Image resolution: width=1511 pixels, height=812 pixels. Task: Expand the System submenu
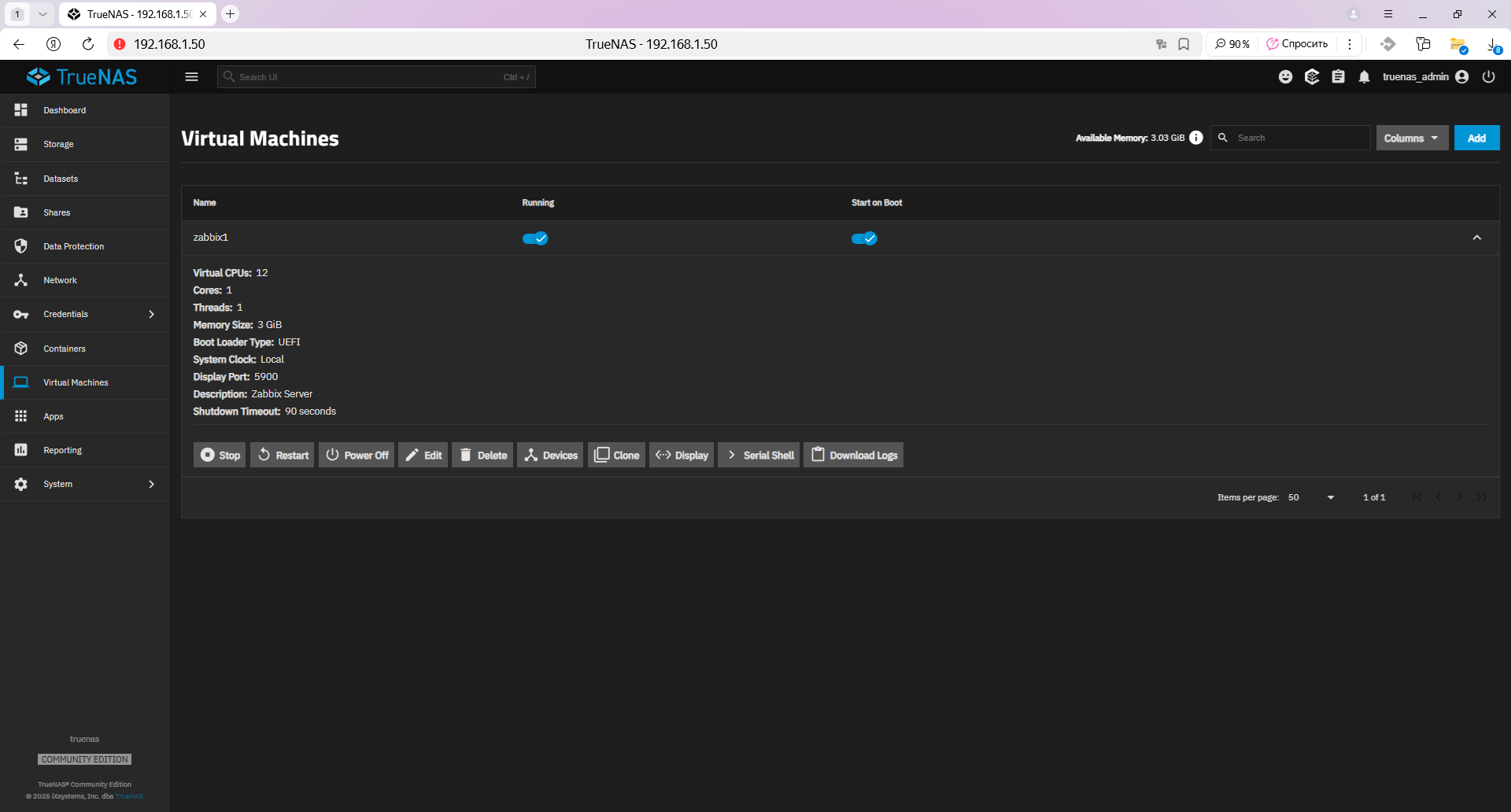152,484
